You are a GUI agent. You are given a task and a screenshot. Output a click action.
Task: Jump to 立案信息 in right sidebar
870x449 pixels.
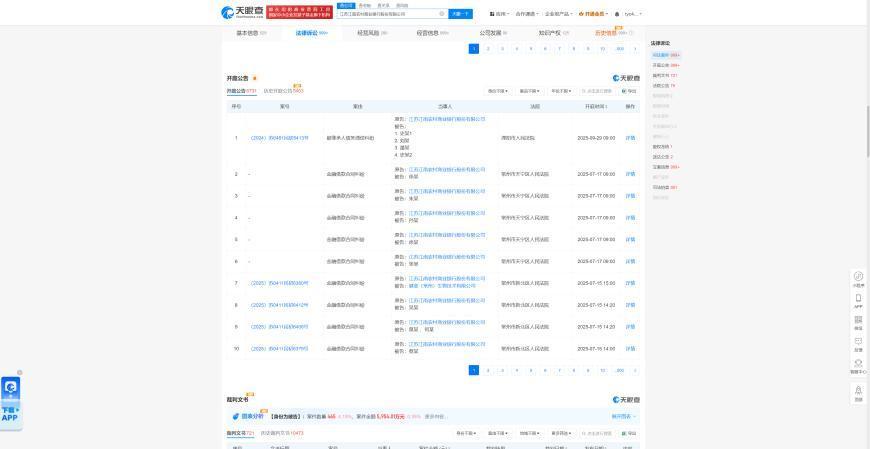[x=666, y=167]
